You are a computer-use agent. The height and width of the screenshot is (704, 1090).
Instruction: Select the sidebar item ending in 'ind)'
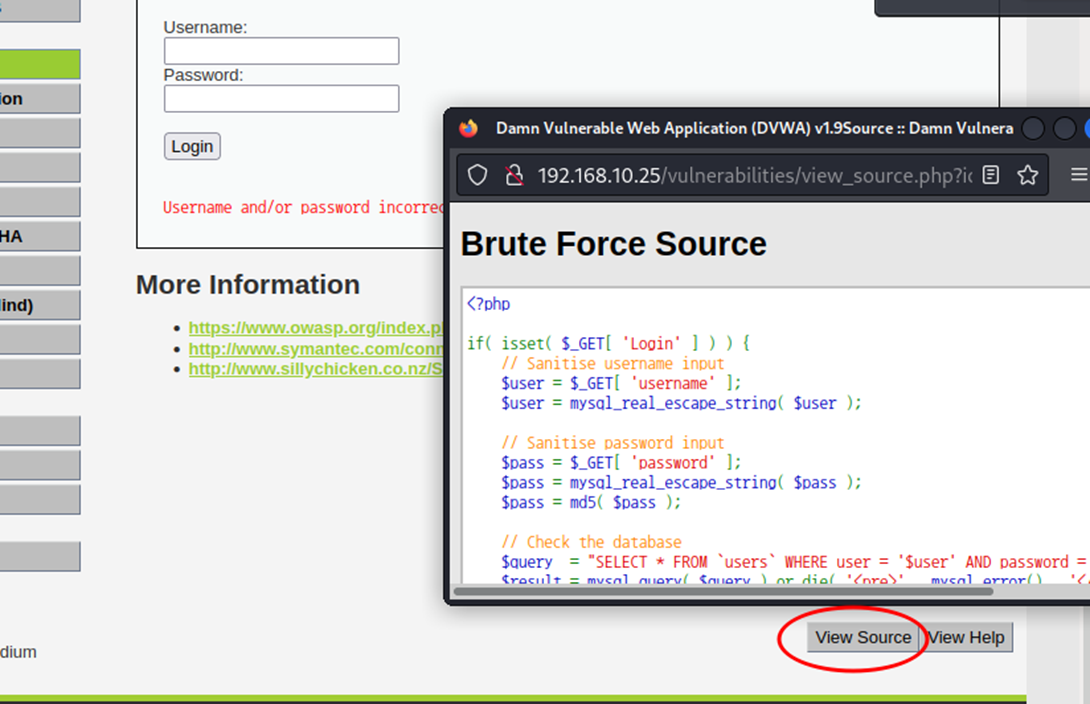coord(40,305)
